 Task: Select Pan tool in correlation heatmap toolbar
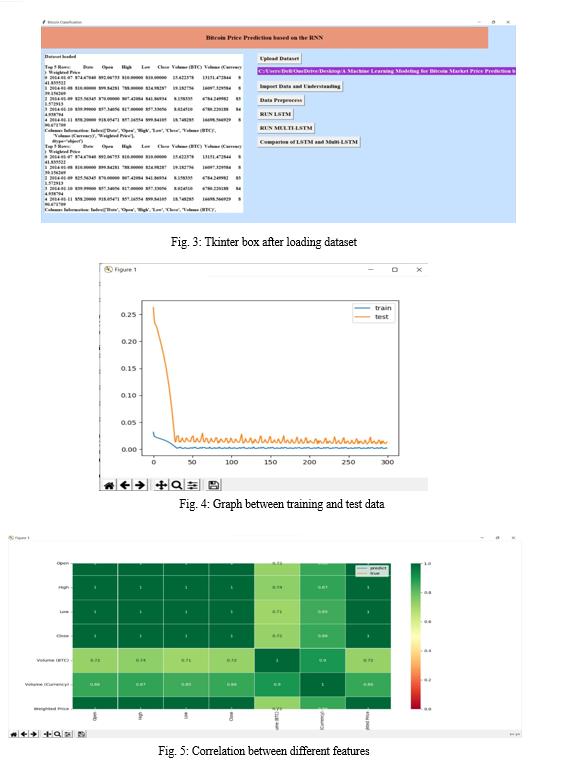coord(48,734)
